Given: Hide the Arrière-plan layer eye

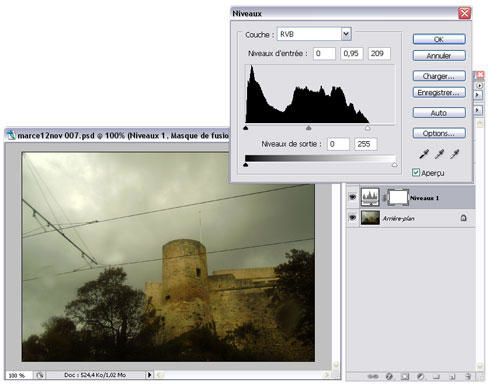Looking at the screenshot, I should tap(352, 218).
